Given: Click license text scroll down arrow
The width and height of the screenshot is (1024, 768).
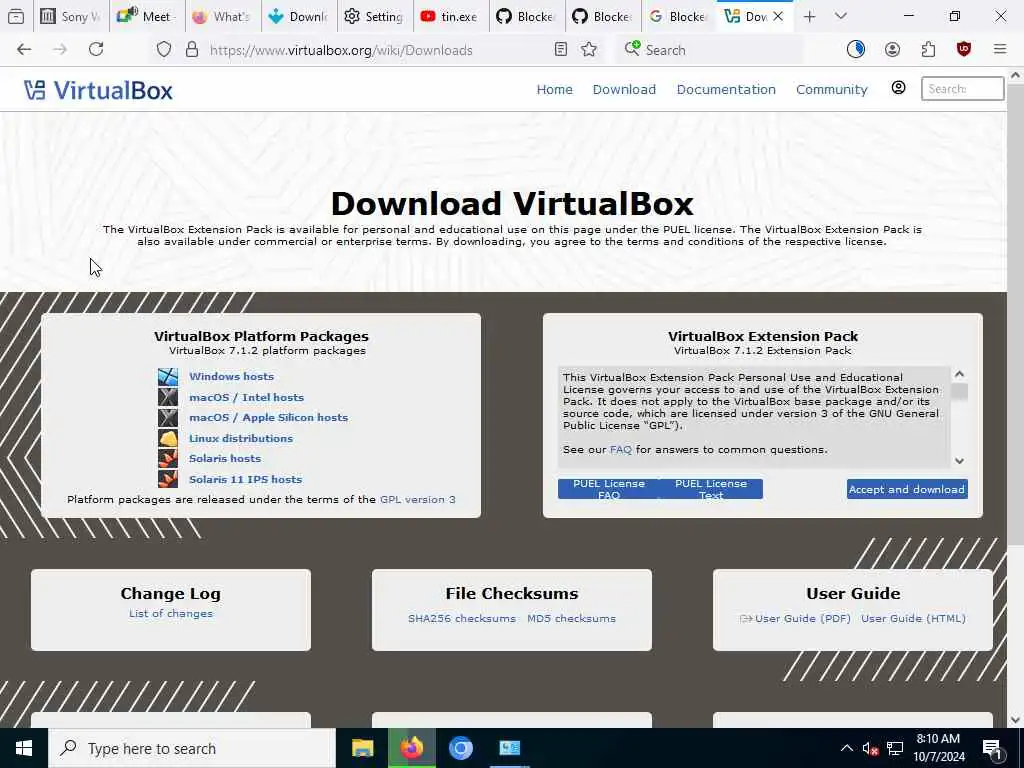Looking at the screenshot, I should point(959,460).
